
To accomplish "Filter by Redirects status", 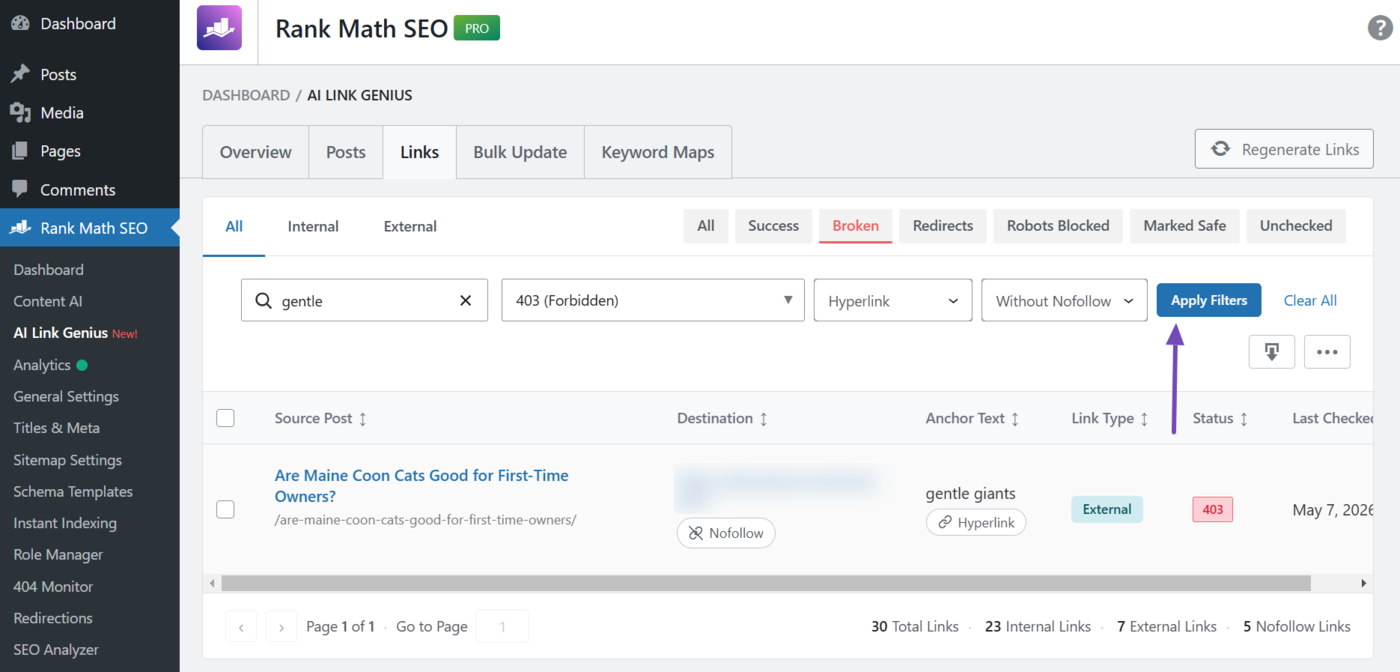I will [x=943, y=226].
